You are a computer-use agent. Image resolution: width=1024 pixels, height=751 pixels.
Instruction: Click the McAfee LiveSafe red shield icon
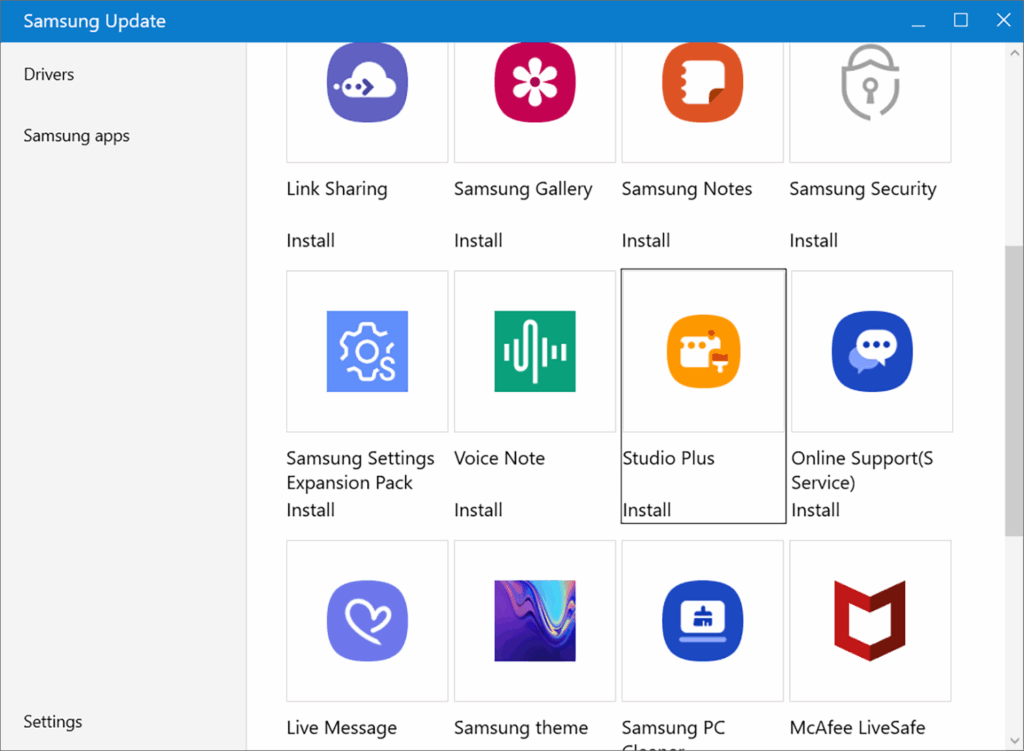pyautogui.click(x=870, y=620)
